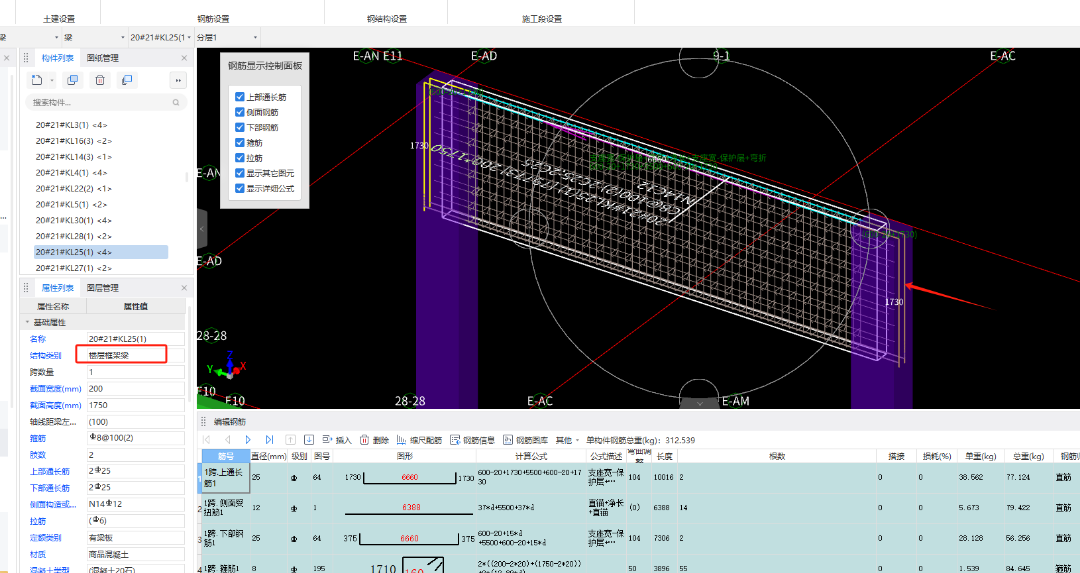Open the 施工段设置 ribbon group
Screen dimensions: 1080x573
point(542,19)
